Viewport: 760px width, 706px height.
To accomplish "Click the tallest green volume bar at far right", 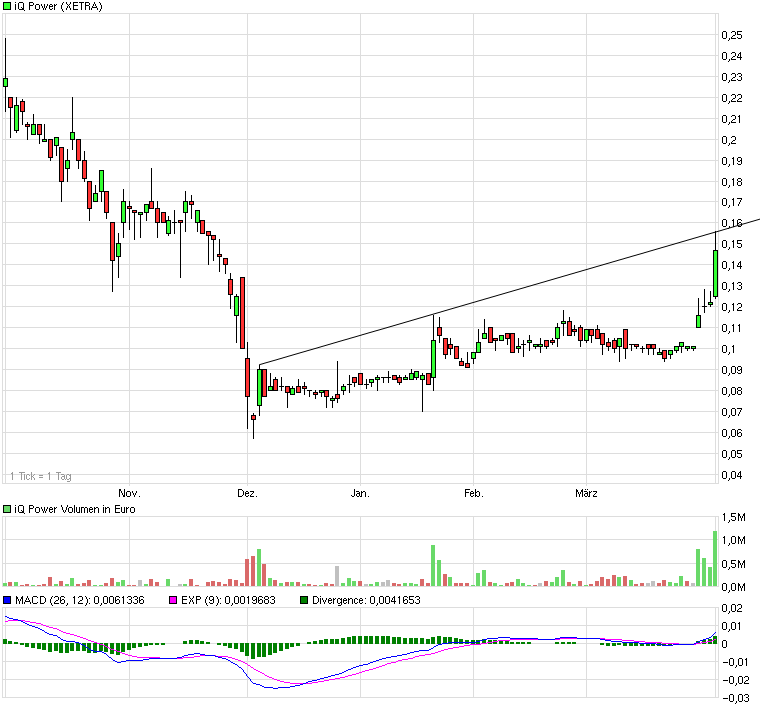I will pyautogui.click(x=715, y=558).
